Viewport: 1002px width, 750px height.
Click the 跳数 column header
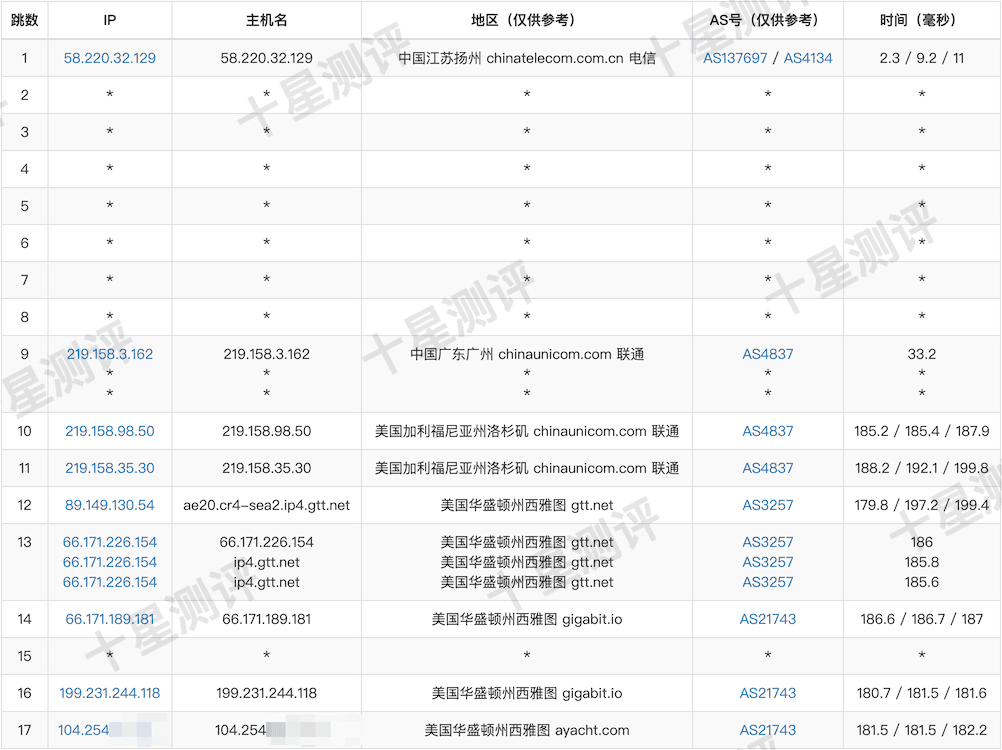[x=24, y=20]
